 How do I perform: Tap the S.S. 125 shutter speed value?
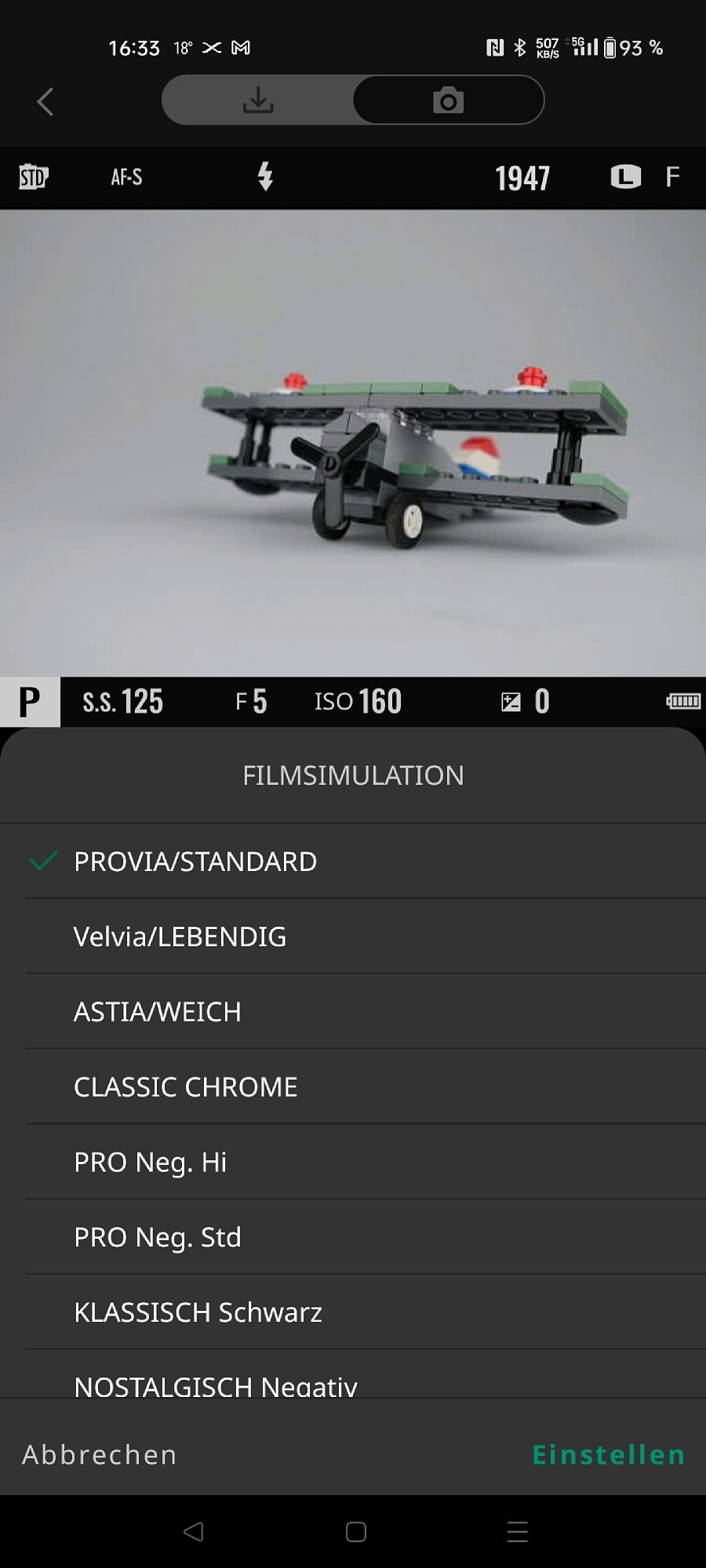(122, 701)
